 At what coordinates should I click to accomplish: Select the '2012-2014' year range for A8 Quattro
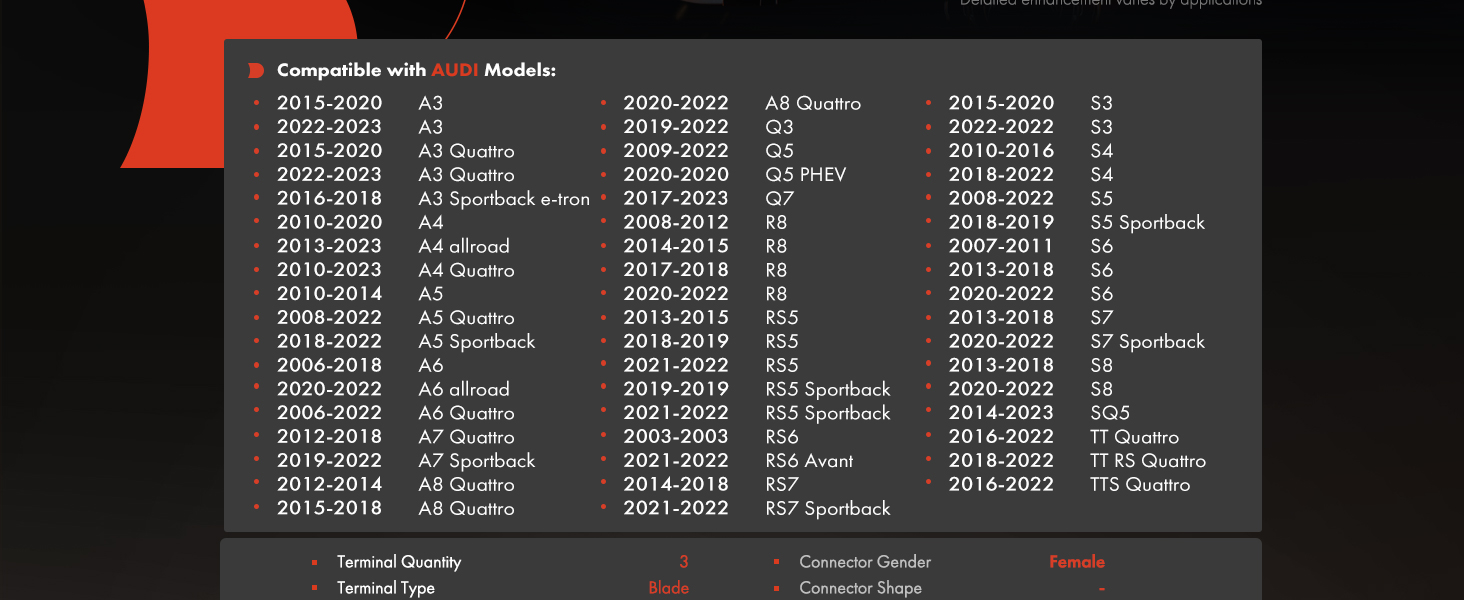point(330,484)
